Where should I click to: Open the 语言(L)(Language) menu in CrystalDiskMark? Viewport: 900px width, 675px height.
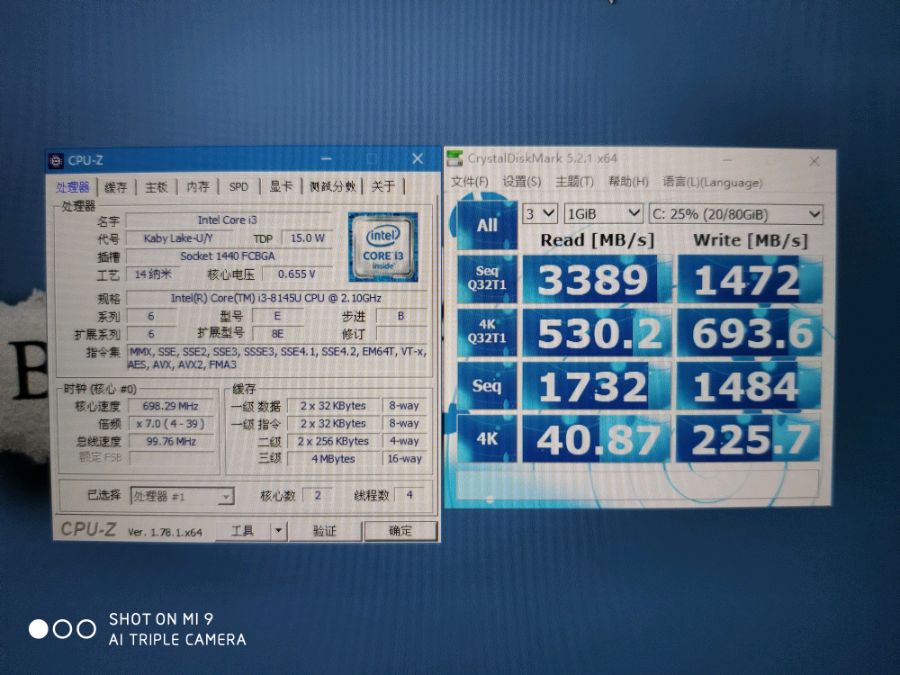(x=712, y=183)
